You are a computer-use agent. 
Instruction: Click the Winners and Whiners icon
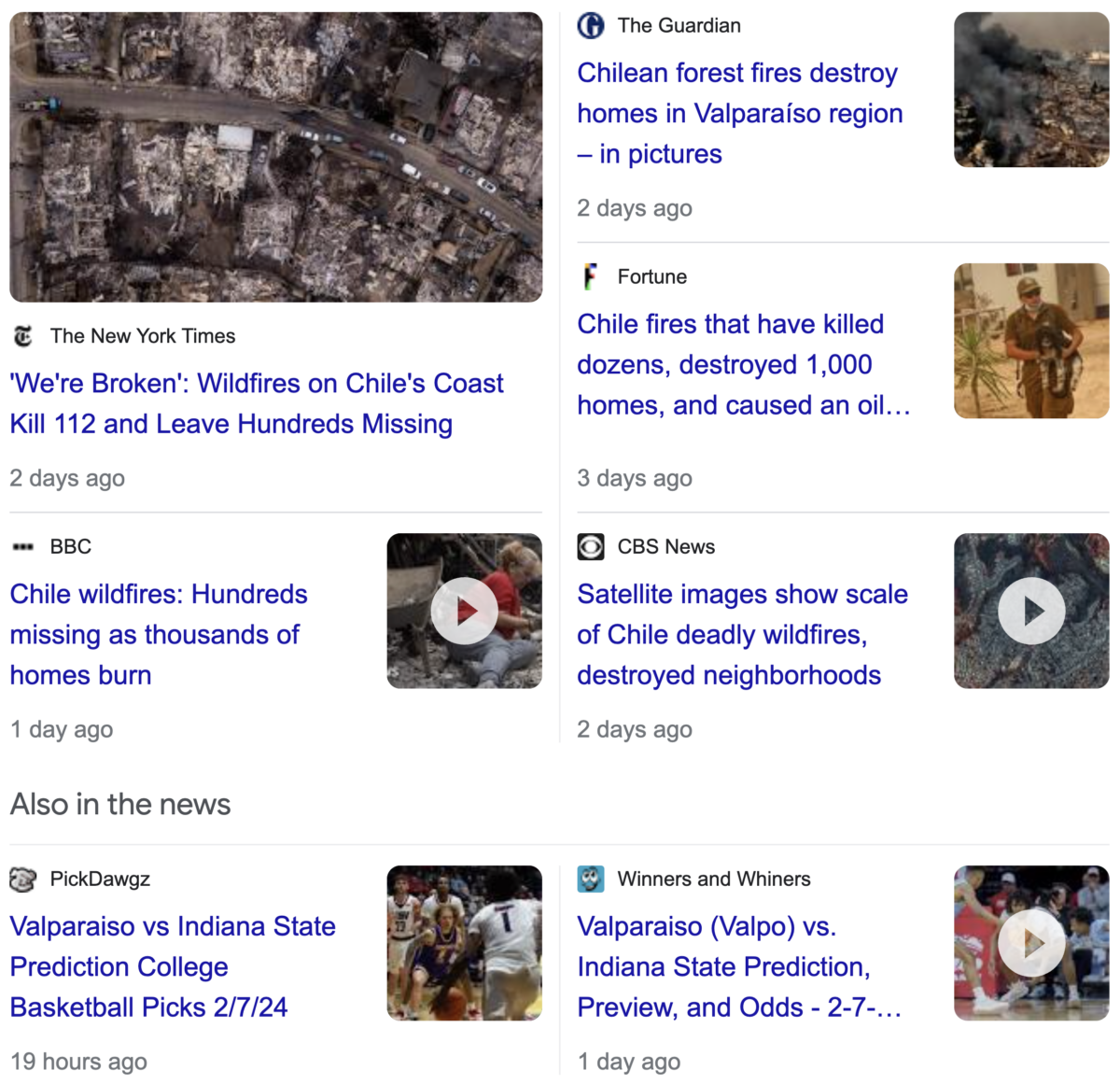click(591, 879)
